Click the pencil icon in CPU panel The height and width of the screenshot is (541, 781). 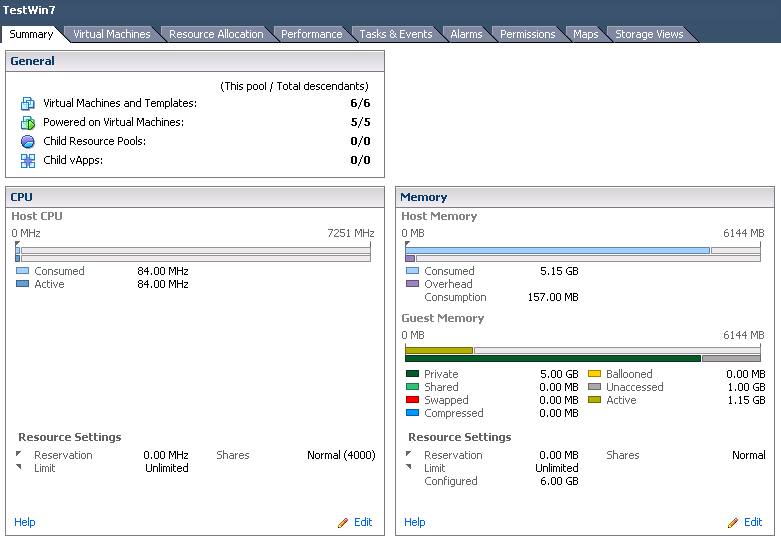coord(343,523)
